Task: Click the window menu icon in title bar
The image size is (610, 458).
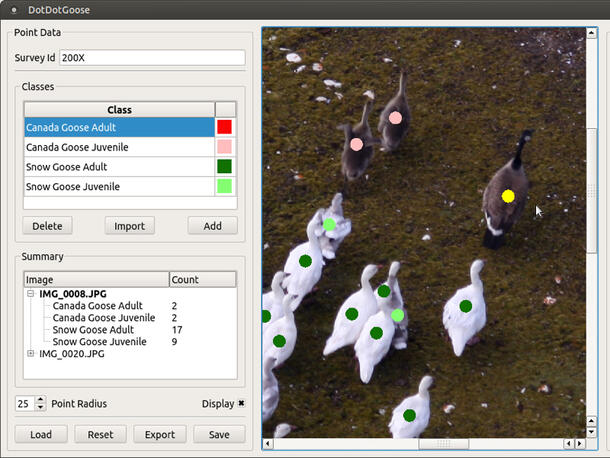Action: [x=14, y=10]
